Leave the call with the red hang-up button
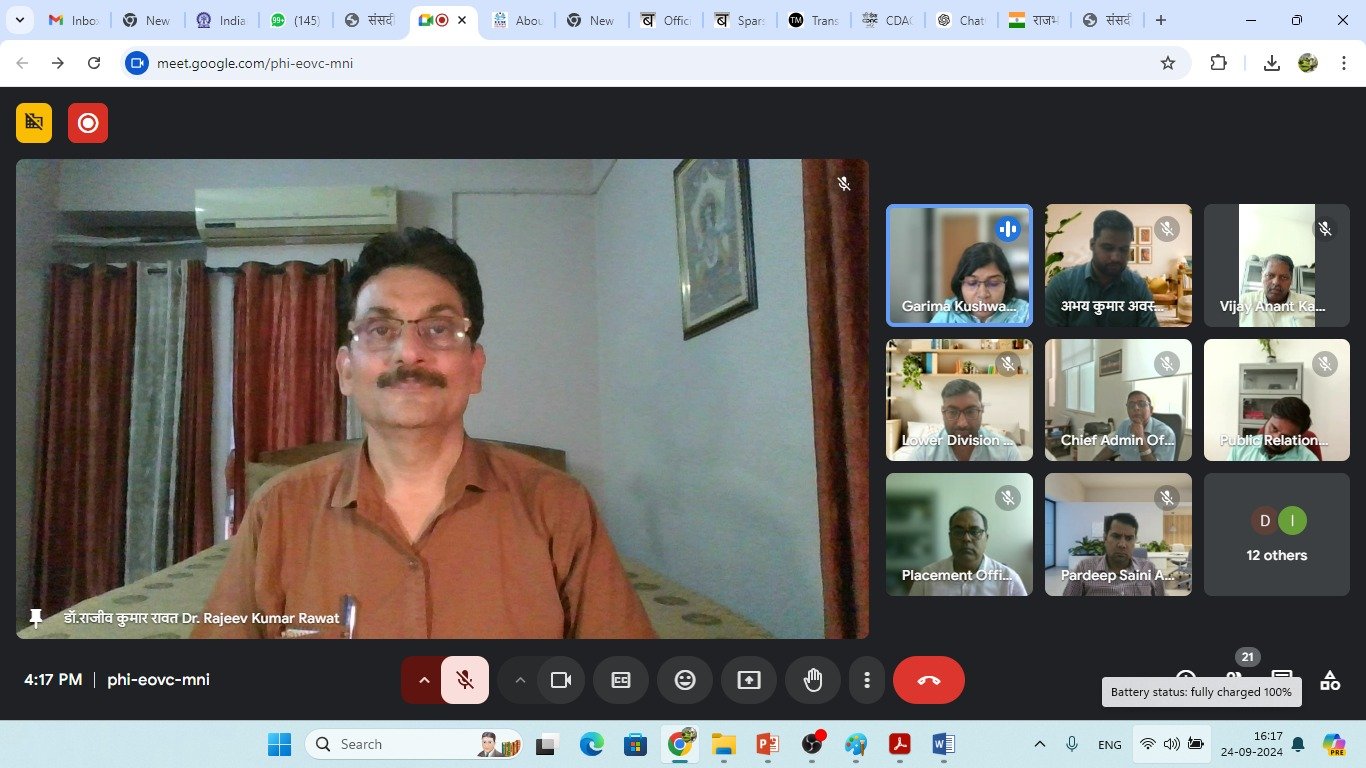The height and width of the screenshot is (768, 1366). (x=928, y=680)
